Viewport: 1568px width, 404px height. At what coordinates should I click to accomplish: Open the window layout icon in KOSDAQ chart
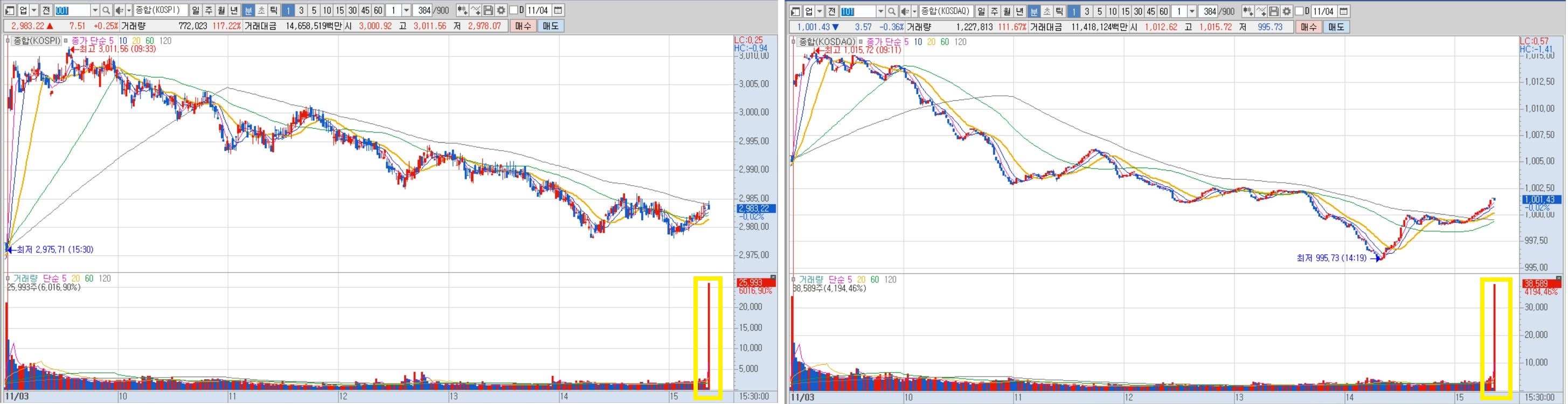(795, 11)
